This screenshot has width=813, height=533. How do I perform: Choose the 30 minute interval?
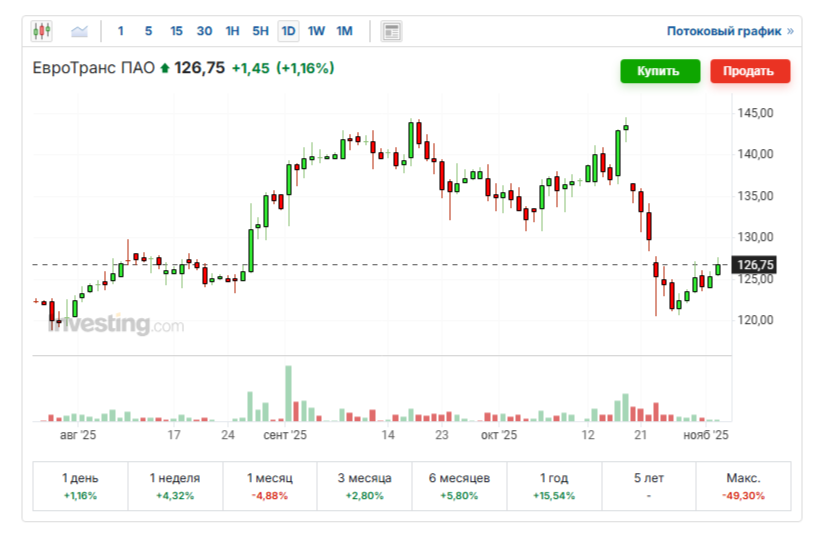204,31
